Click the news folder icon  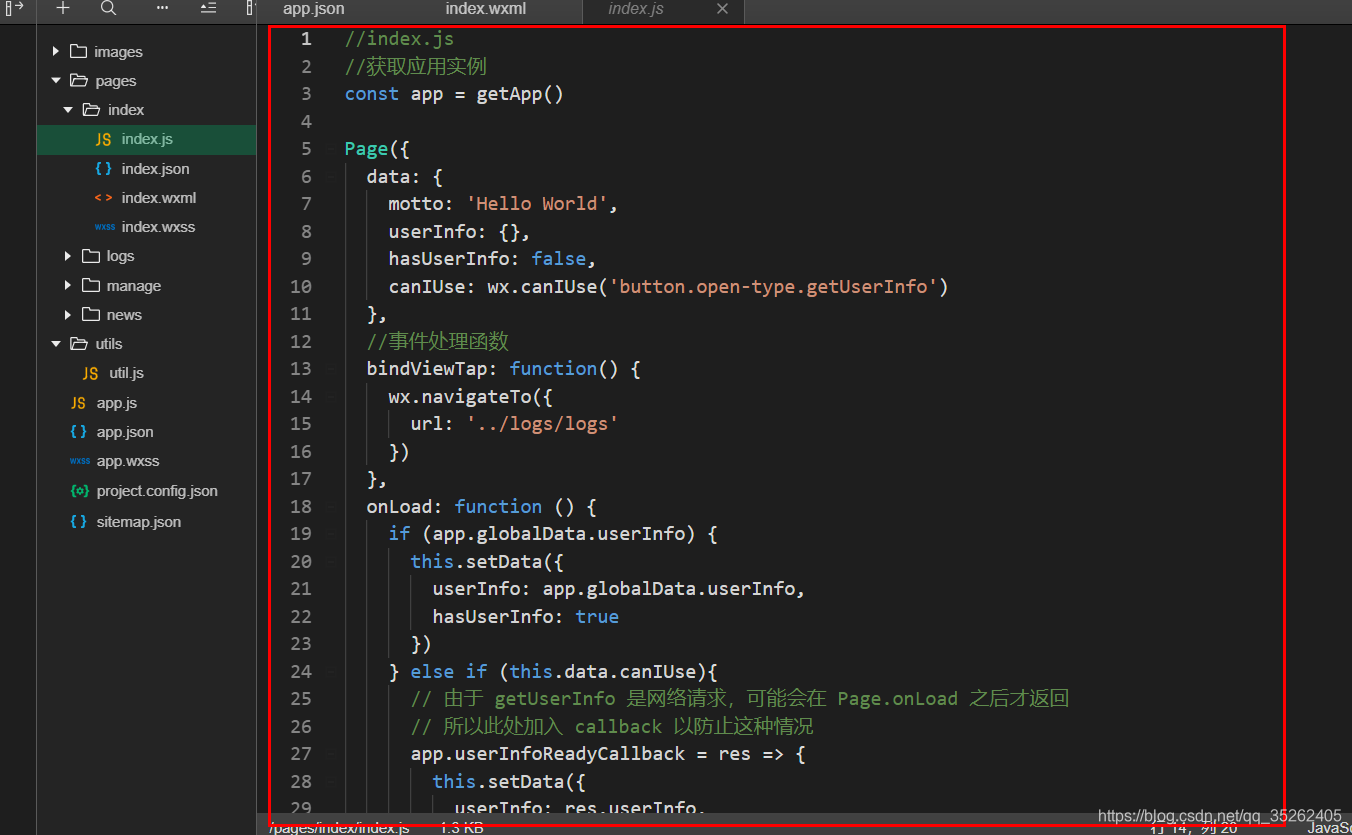pyautogui.click(x=90, y=314)
